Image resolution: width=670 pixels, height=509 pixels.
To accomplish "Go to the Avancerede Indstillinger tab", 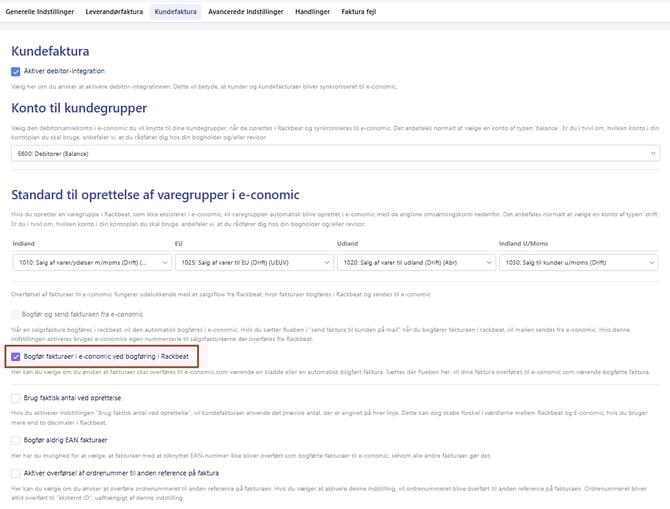I will (246, 12).
